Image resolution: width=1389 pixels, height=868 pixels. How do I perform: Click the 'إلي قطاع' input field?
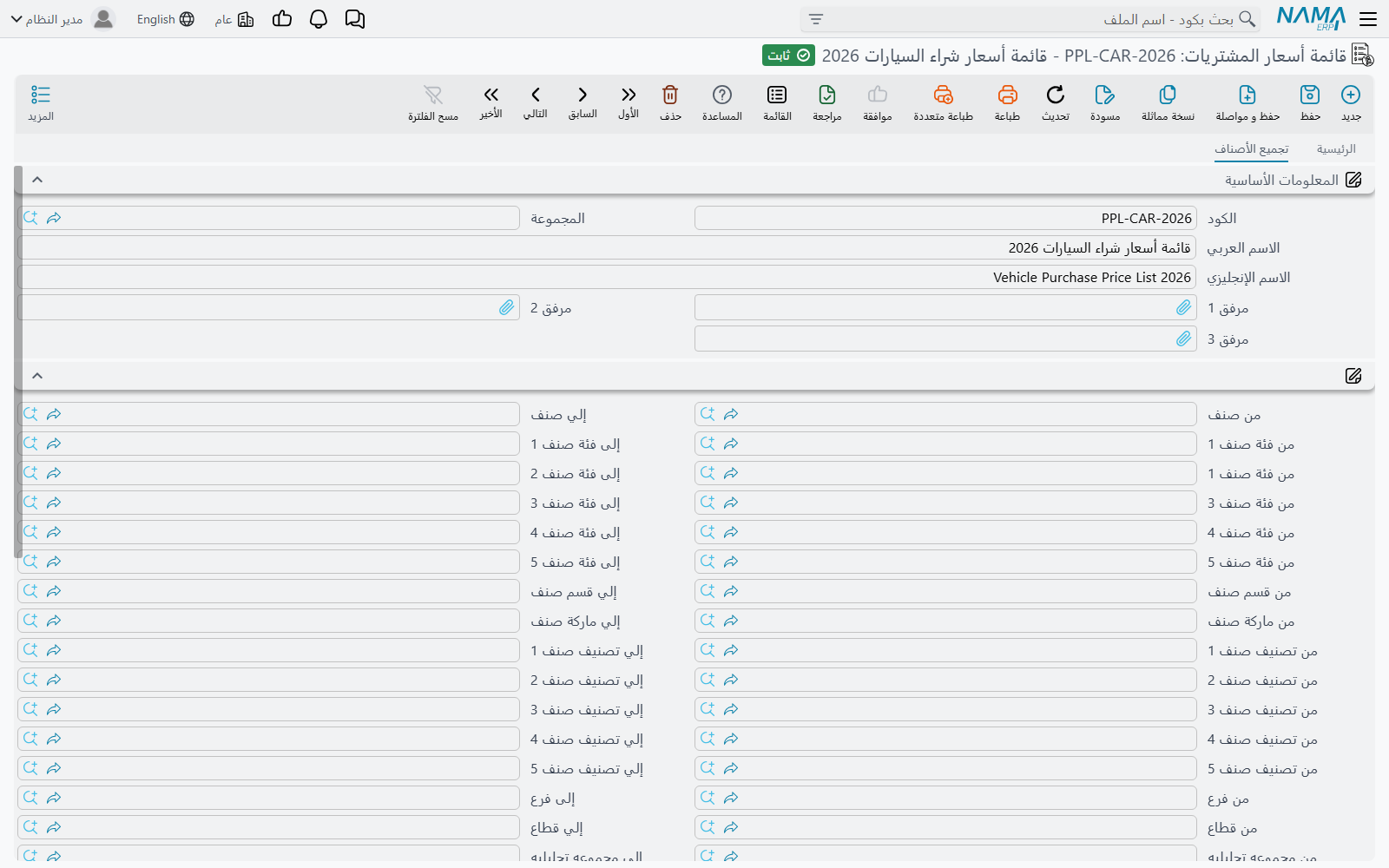[268, 827]
